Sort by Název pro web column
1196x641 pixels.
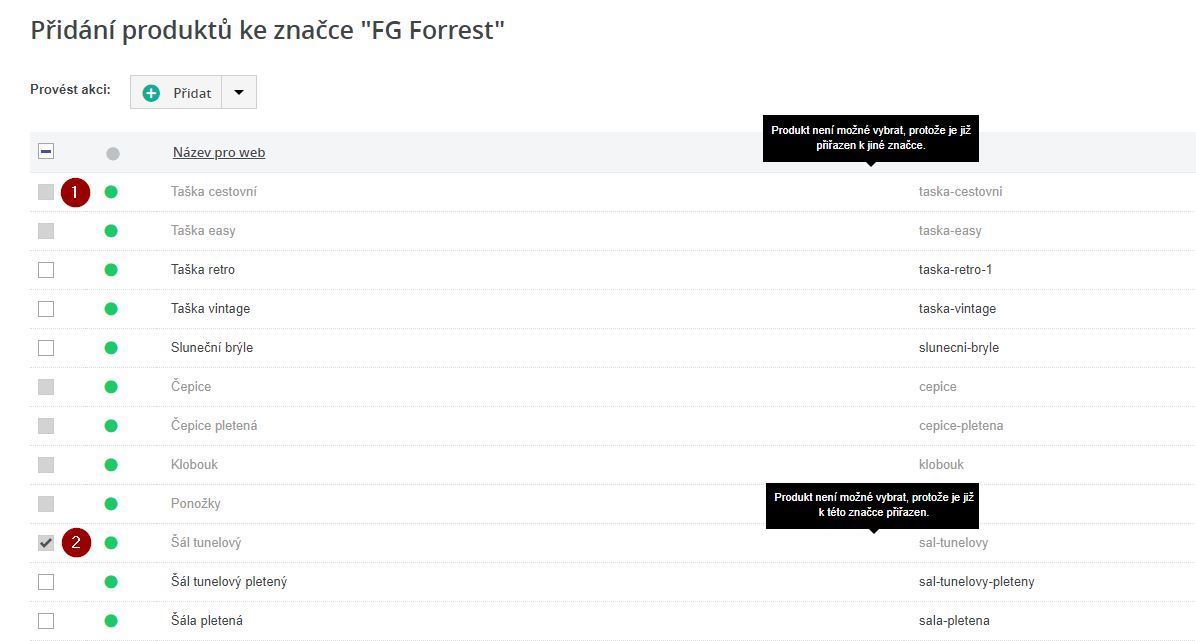click(219, 153)
